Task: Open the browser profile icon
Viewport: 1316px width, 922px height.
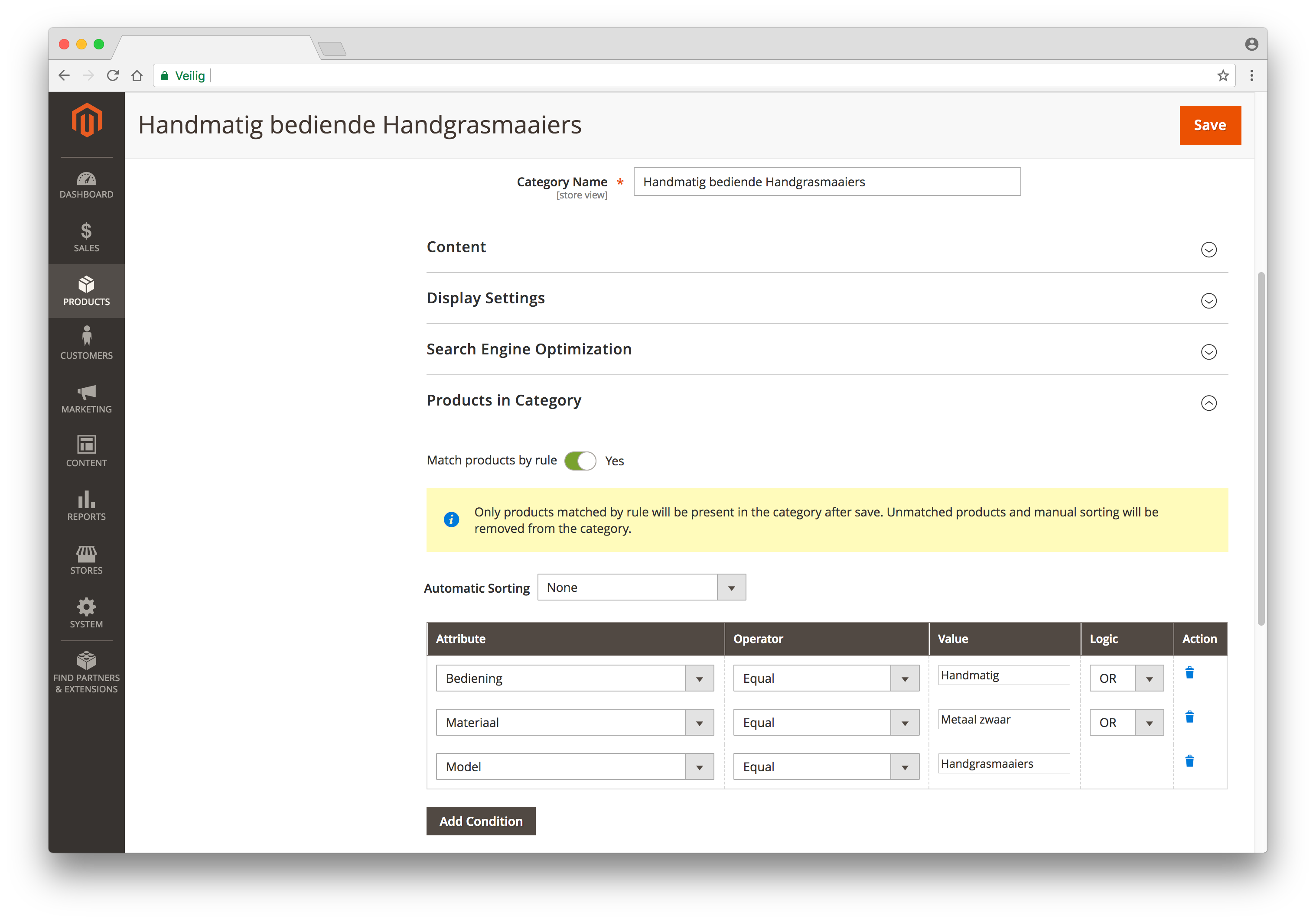Action: tap(1251, 44)
